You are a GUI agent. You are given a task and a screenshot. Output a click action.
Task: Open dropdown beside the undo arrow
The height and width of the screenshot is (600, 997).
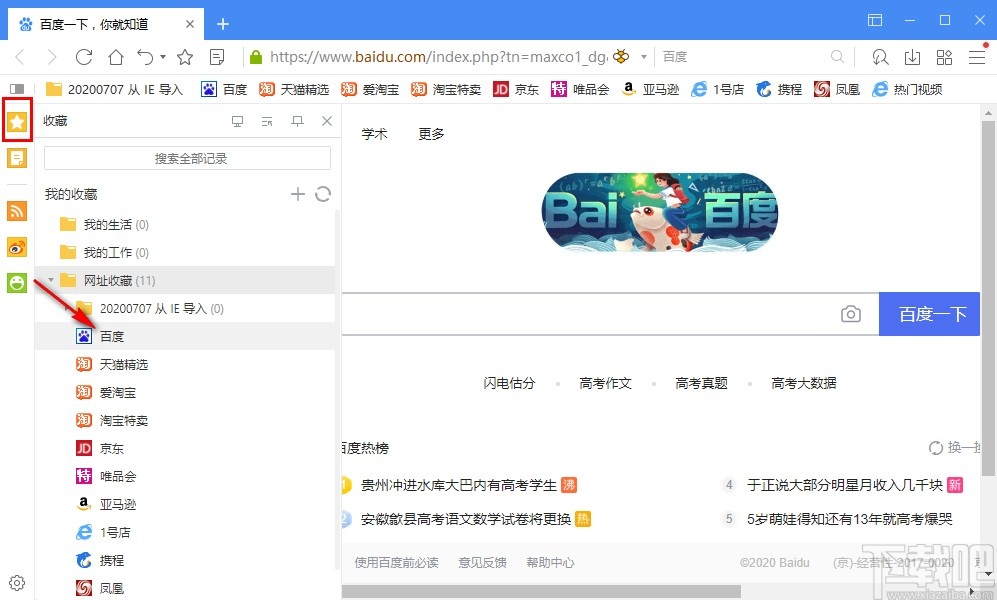pos(163,57)
